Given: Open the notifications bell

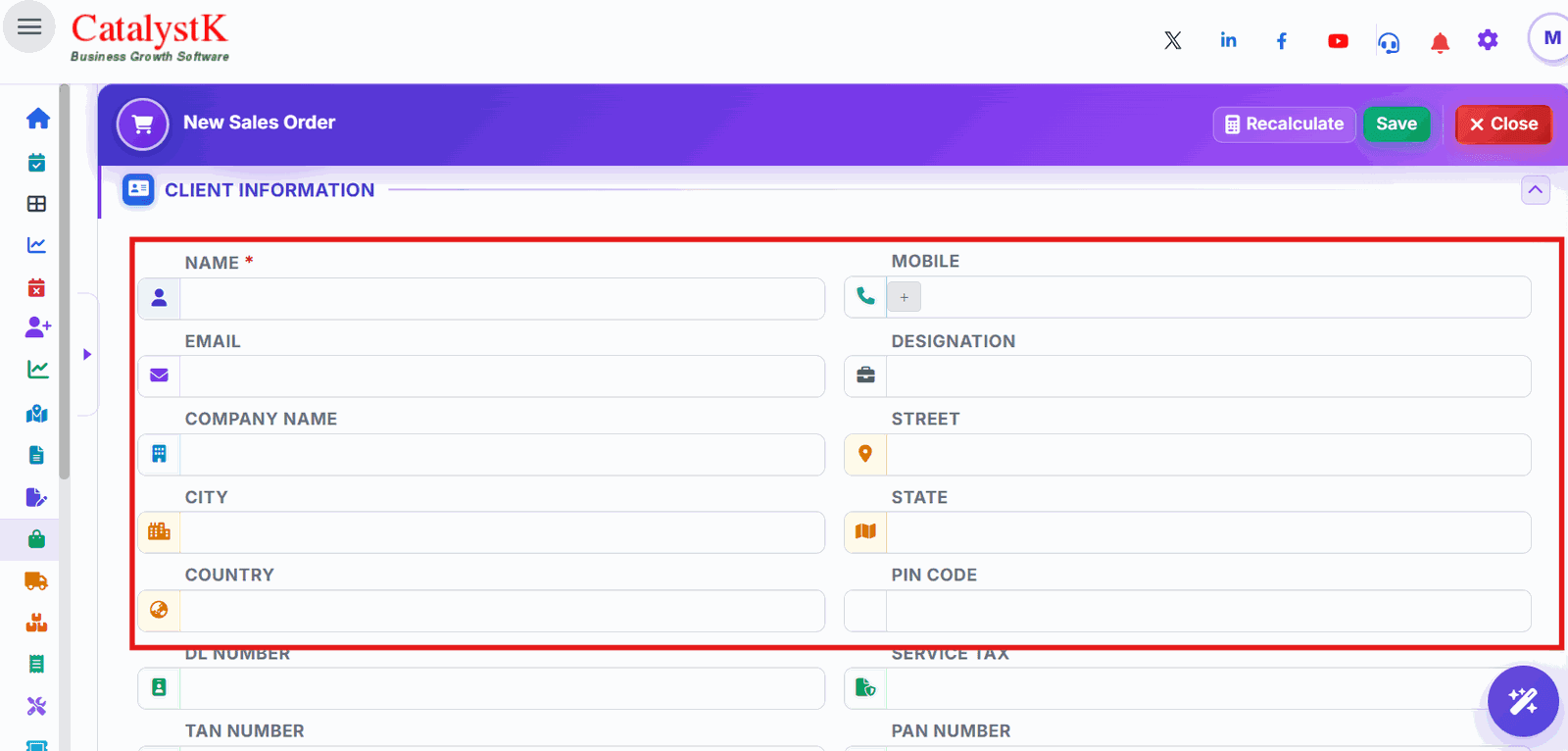Looking at the screenshot, I should coord(1440,42).
